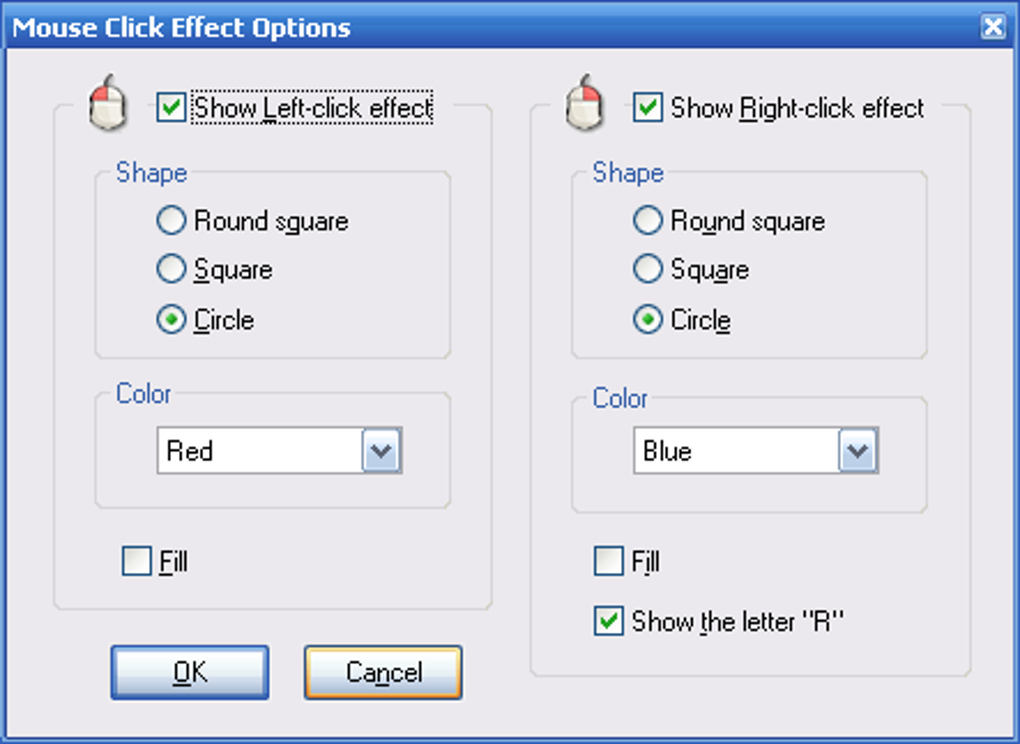The height and width of the screenshot is (744, 1020).
Task: Enable Fill for left-click effect
Action: pyautogui.click(x=137, y=561)
